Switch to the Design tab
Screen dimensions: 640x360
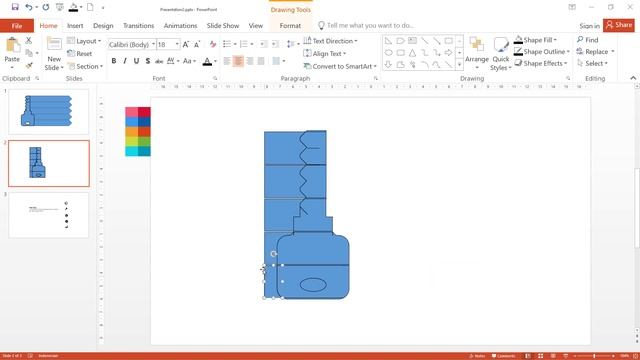click(x=103, y=26)
